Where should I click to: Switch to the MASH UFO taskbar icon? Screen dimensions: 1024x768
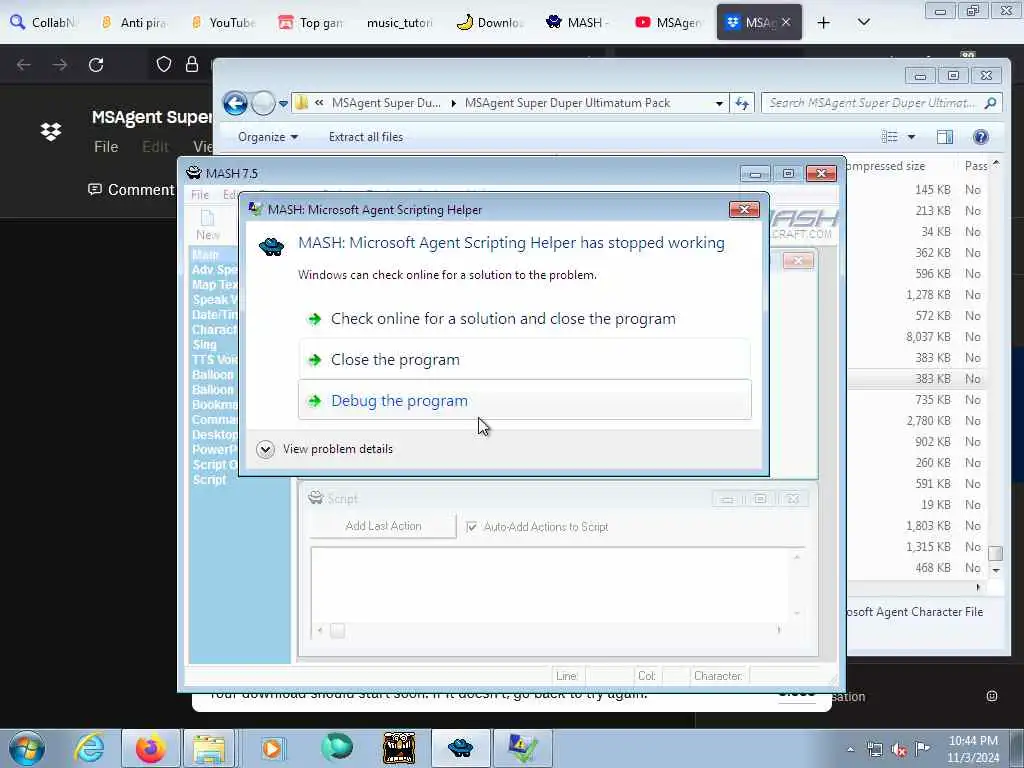tap(460, 748)
